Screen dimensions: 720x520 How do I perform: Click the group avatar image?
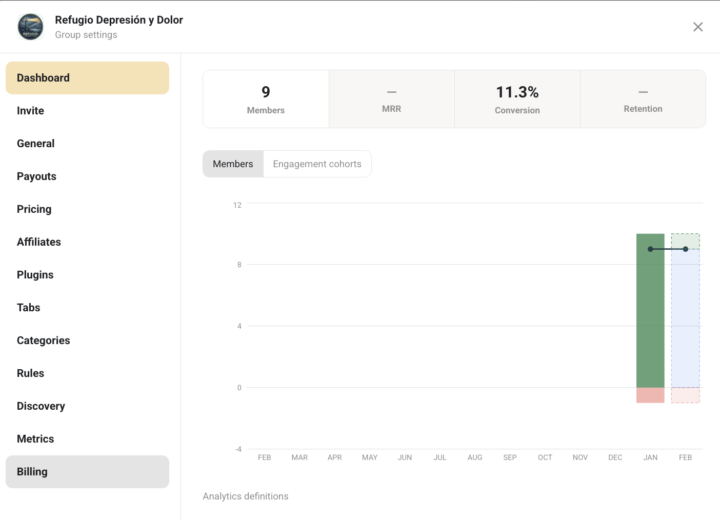coord(31,27)
